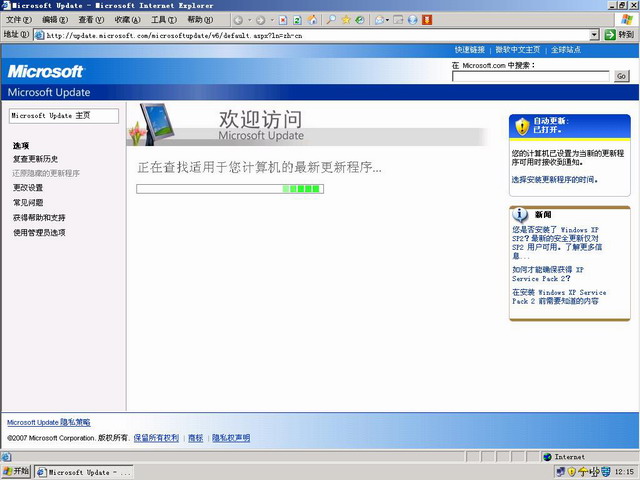Open 更改设置 in the sidebar

click(x=28, y=188)
